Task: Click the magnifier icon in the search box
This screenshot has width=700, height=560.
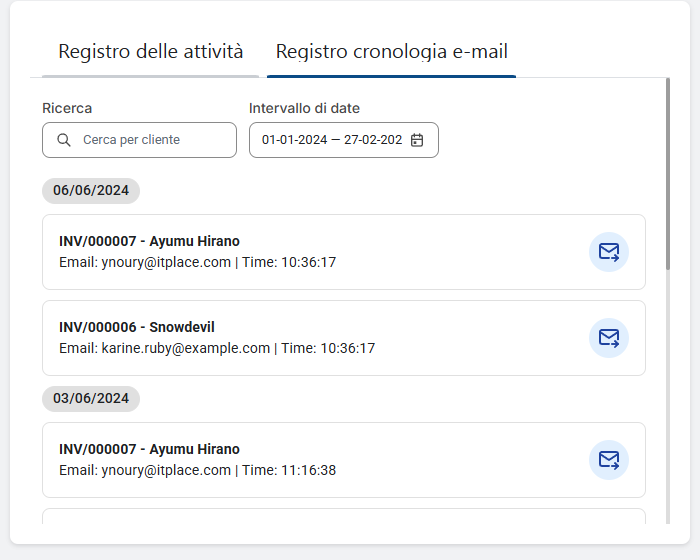Action: pos(65,140)
